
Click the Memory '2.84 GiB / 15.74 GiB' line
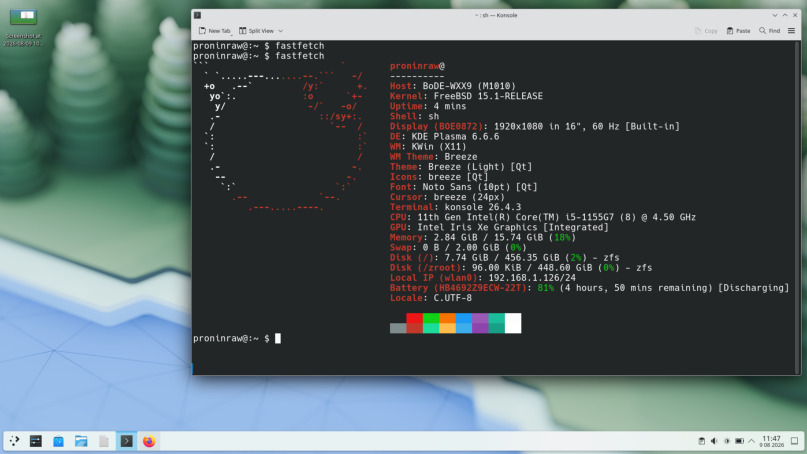click(x=483, y=237)
